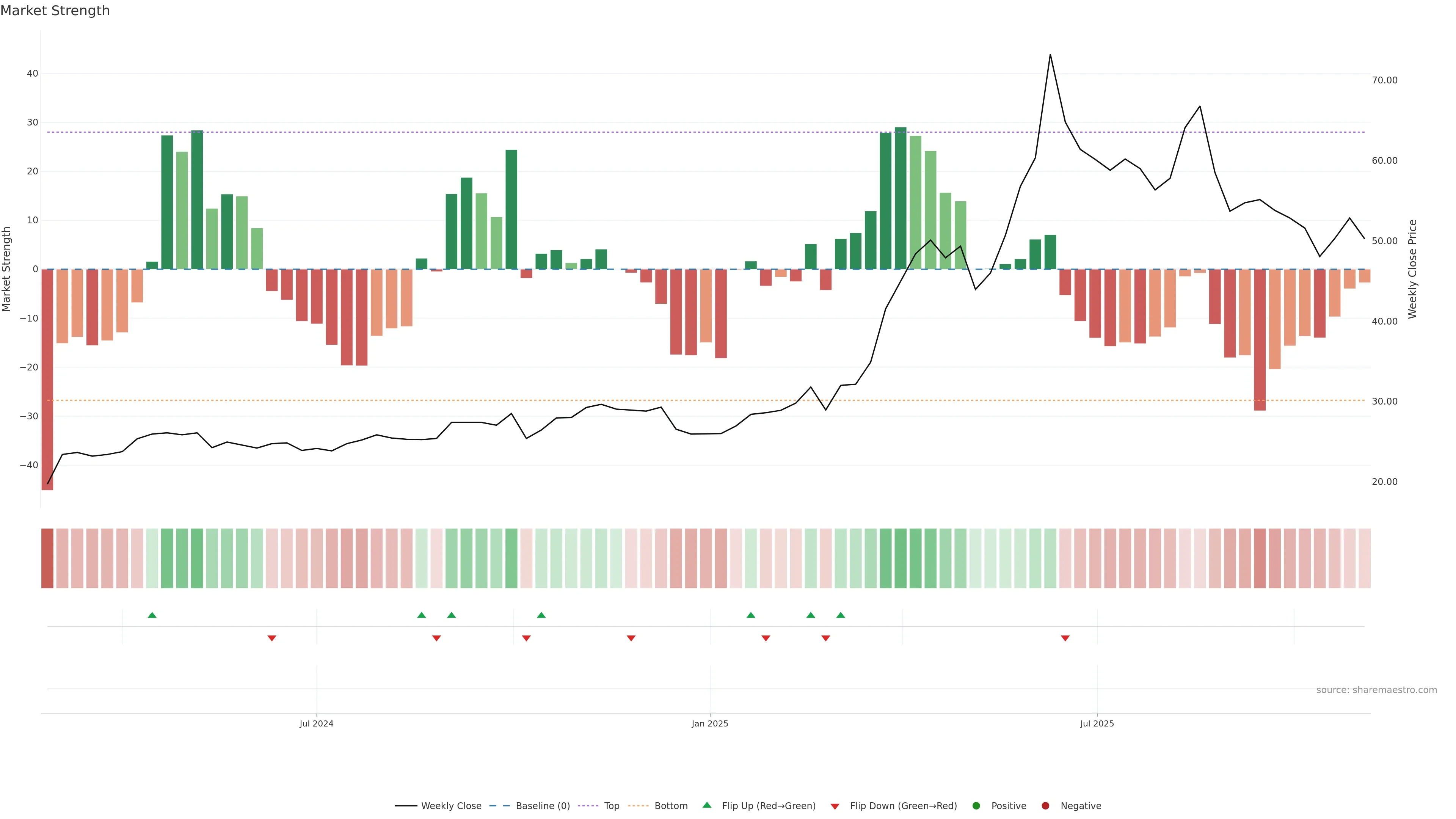Click the Market Strength chart title
Viewport: 1456px width, 819px height.
tap(55, 11)
